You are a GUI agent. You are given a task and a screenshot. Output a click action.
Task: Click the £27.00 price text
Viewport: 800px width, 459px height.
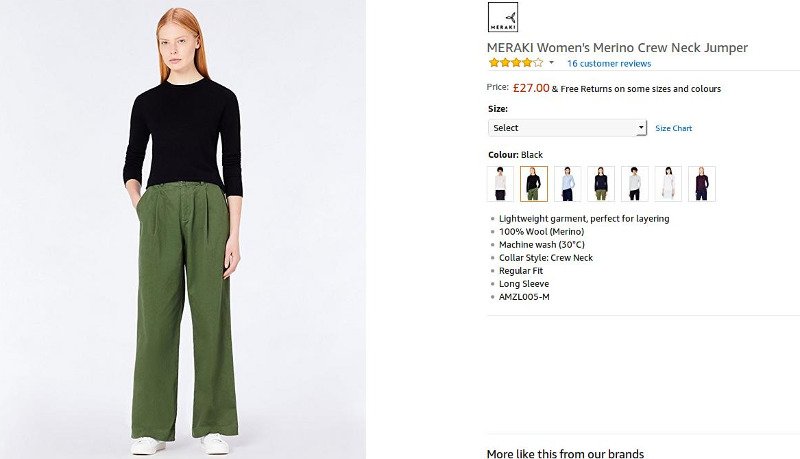[x=531, y=88]
